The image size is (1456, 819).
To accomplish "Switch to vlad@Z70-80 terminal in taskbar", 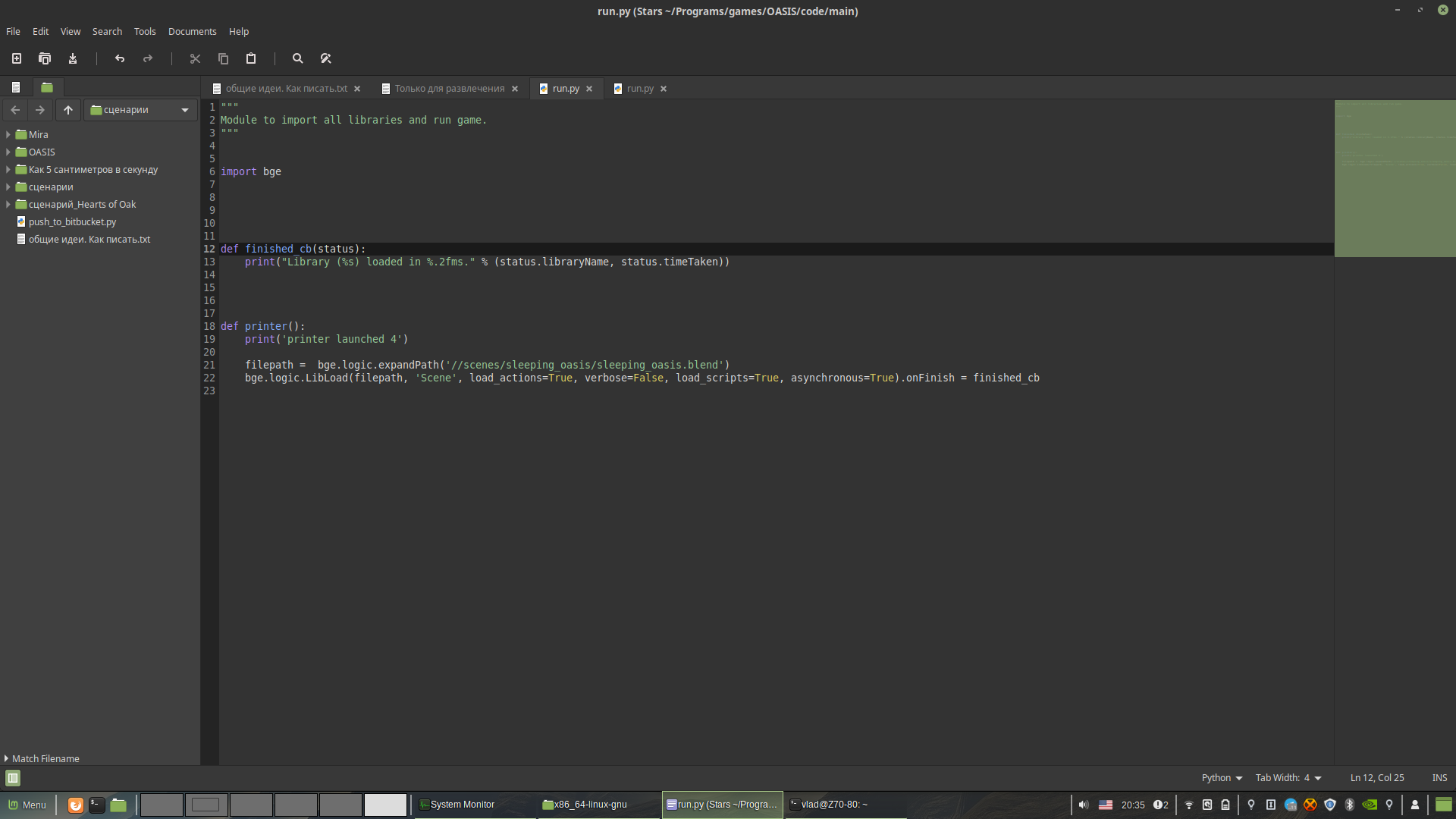I will [846, 805].
